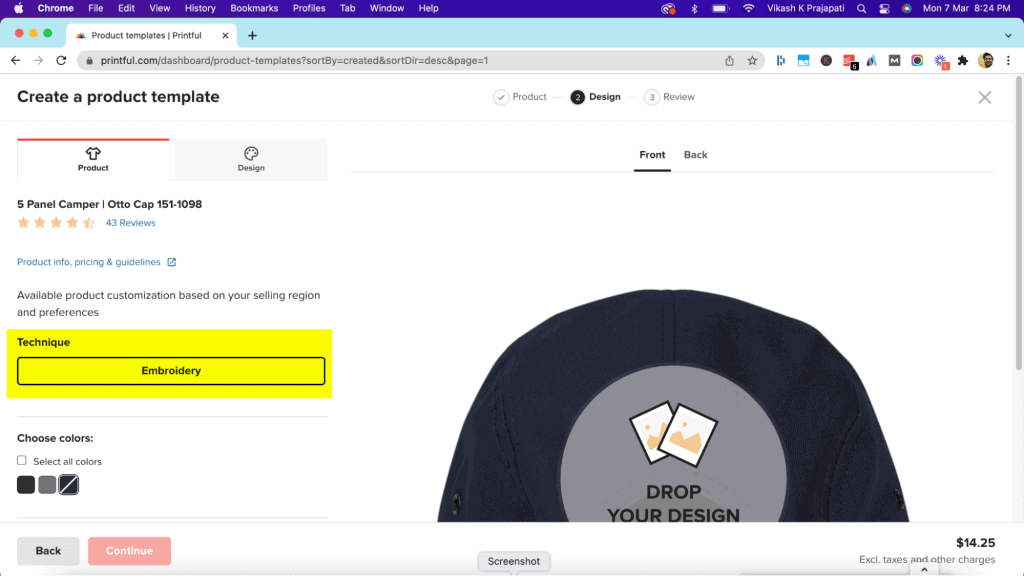
Task: Click the share icon in Chrome address bar
Action: coord(729,60)
